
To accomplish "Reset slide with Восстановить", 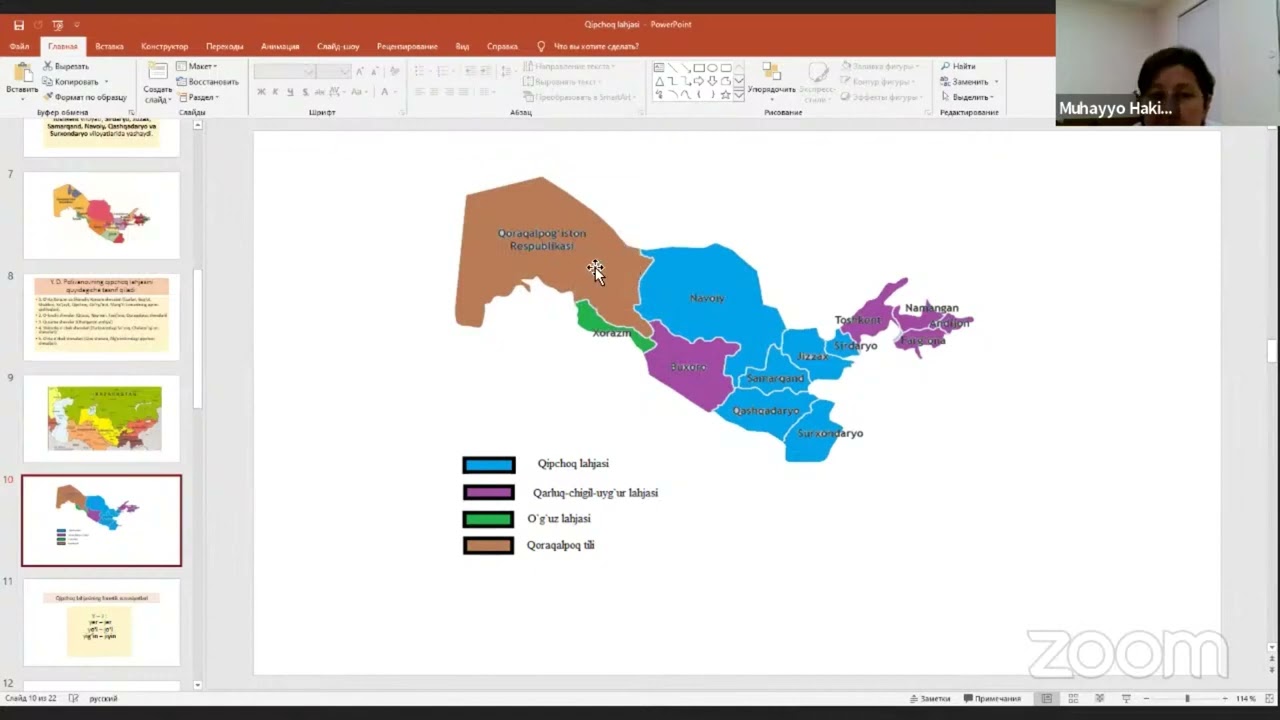I will (207, 82).
